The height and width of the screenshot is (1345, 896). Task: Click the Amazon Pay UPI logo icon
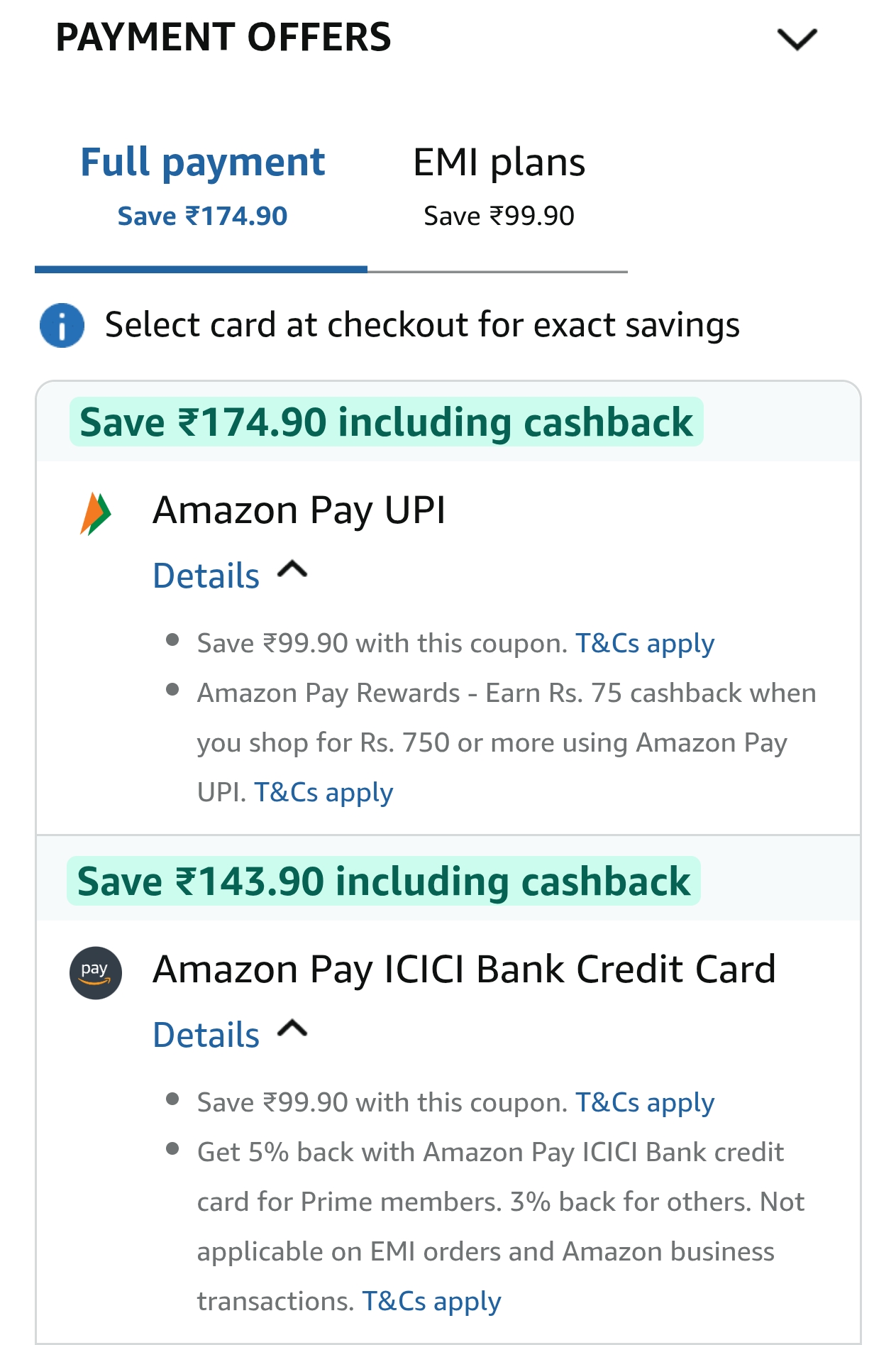coord(96,513)
